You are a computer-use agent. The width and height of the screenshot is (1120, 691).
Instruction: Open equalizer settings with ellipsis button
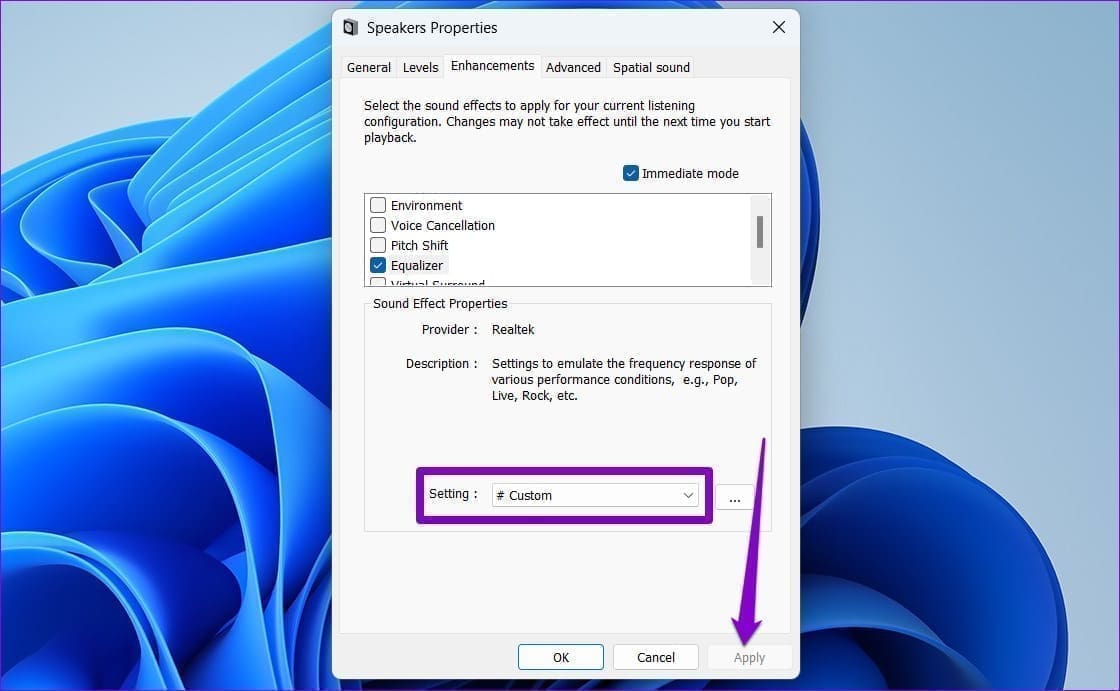[735, 497]
